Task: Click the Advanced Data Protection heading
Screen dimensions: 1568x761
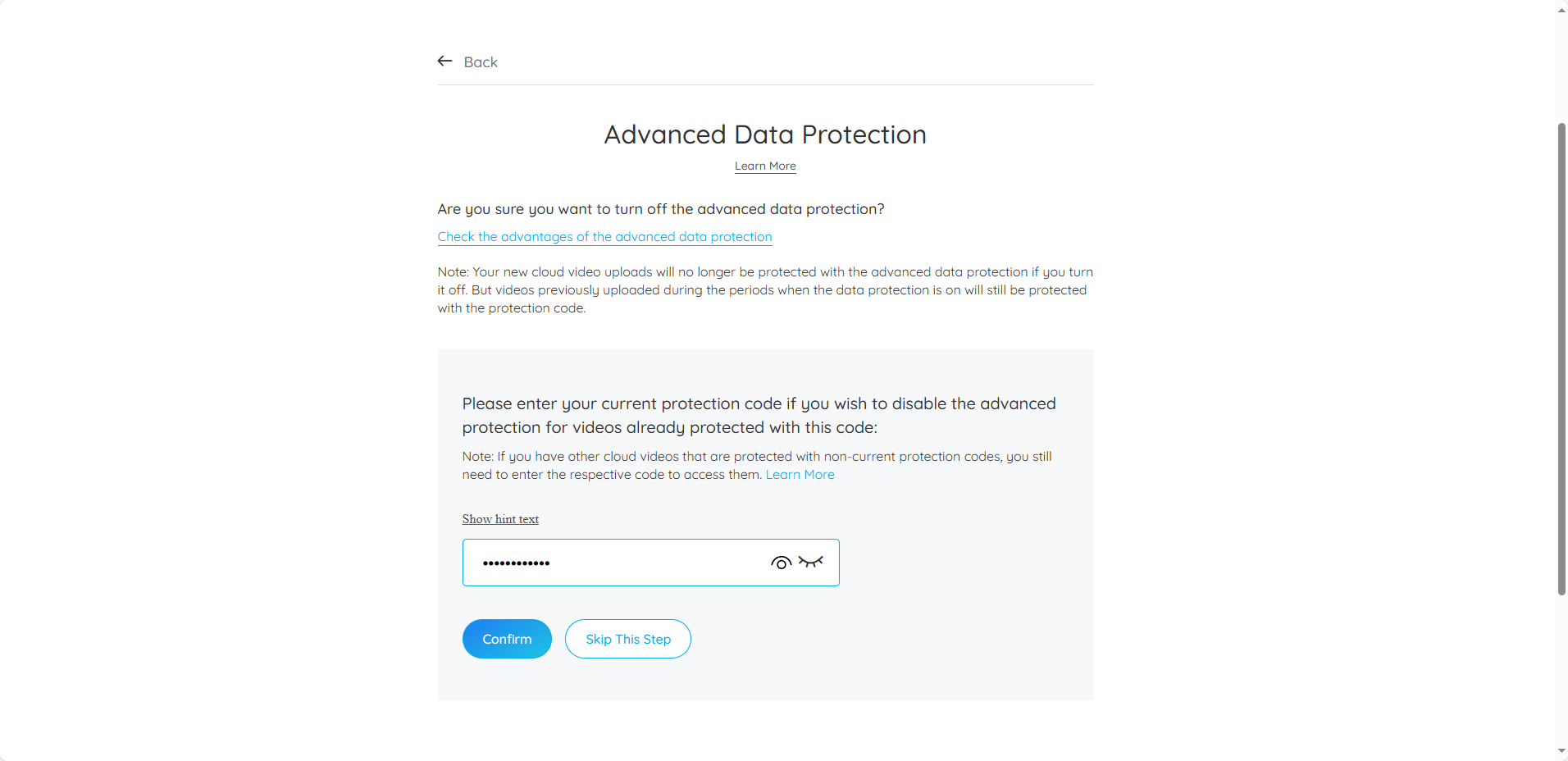Action: click(765, 134)
